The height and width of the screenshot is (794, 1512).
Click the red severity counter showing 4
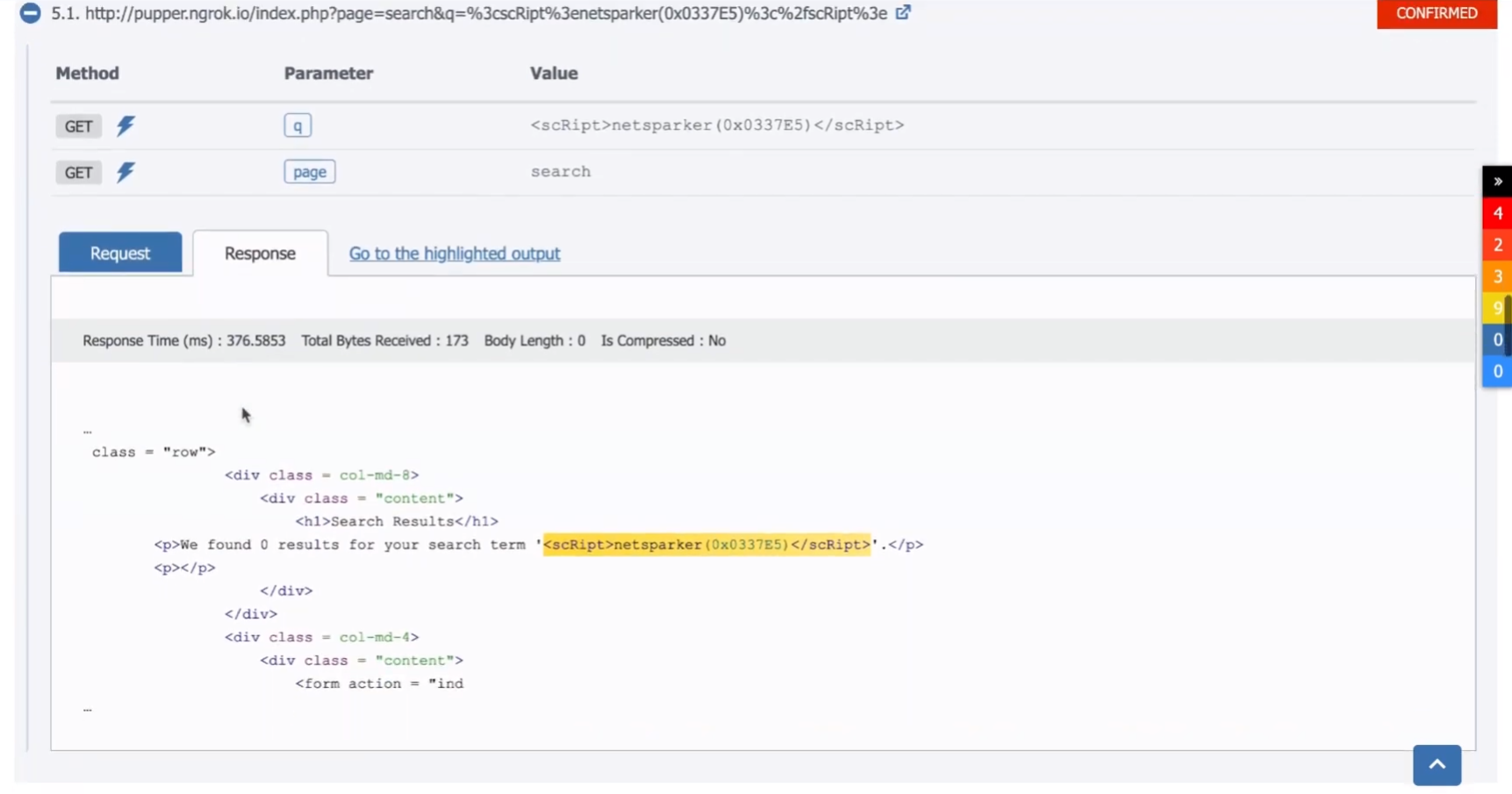coord(1497,212)
